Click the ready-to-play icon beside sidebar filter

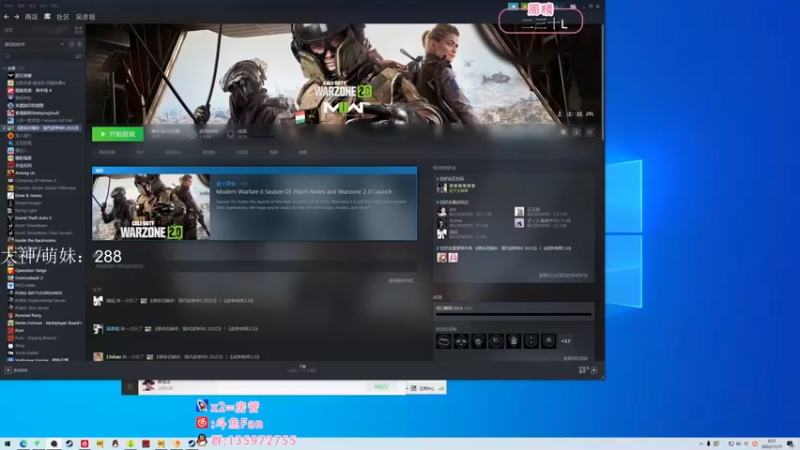[x=79, y=44]
